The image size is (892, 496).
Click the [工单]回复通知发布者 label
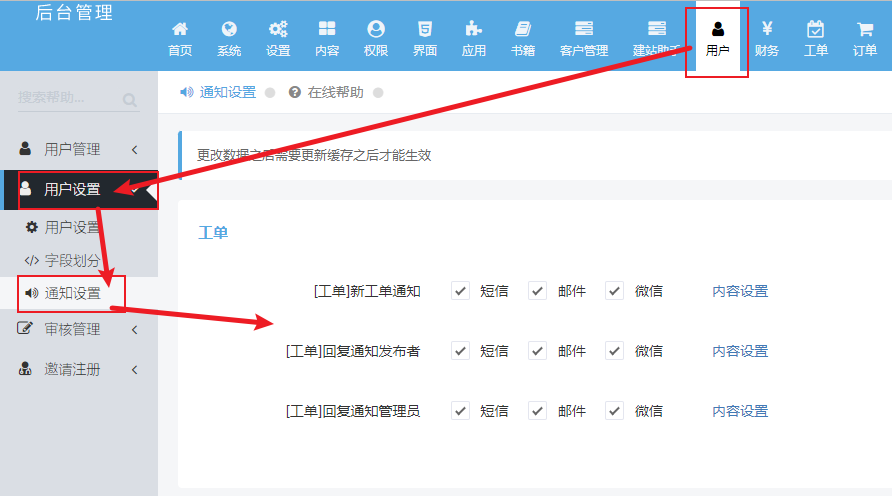[x=353, y=351]
